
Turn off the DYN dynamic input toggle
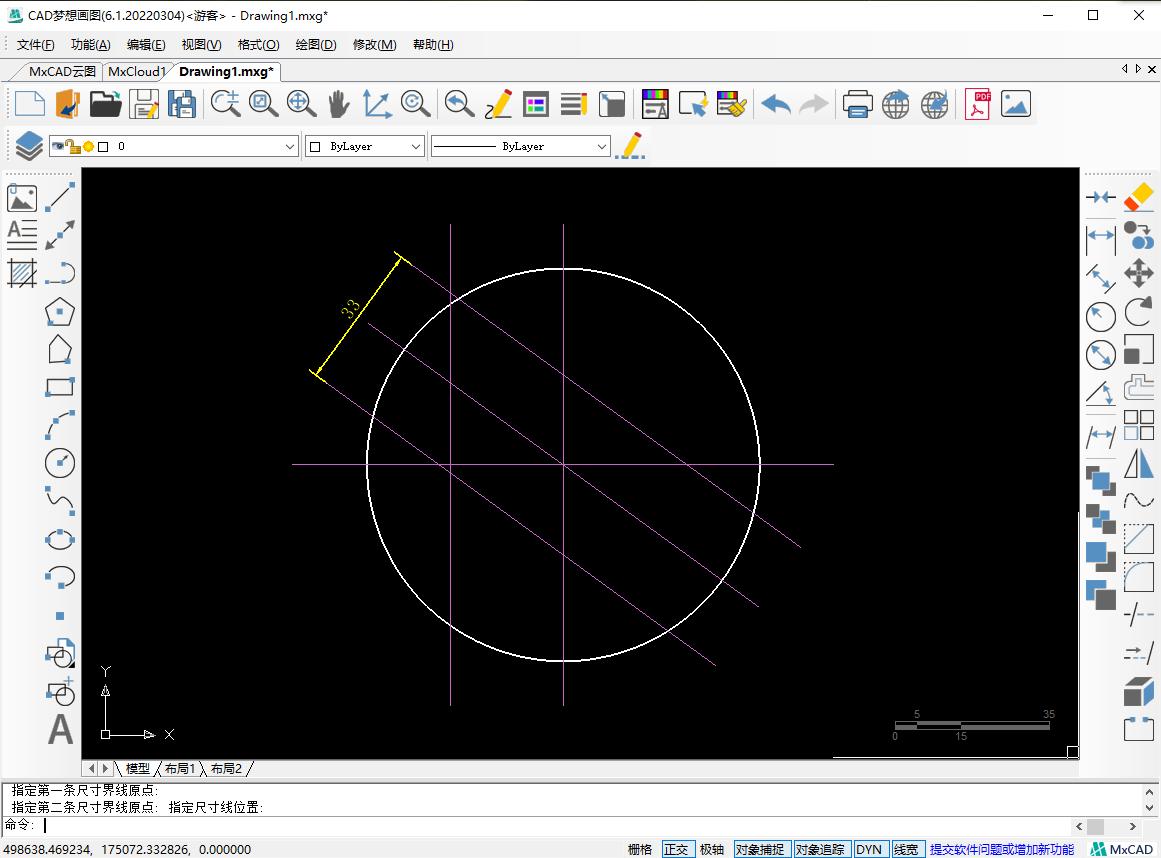870,848
